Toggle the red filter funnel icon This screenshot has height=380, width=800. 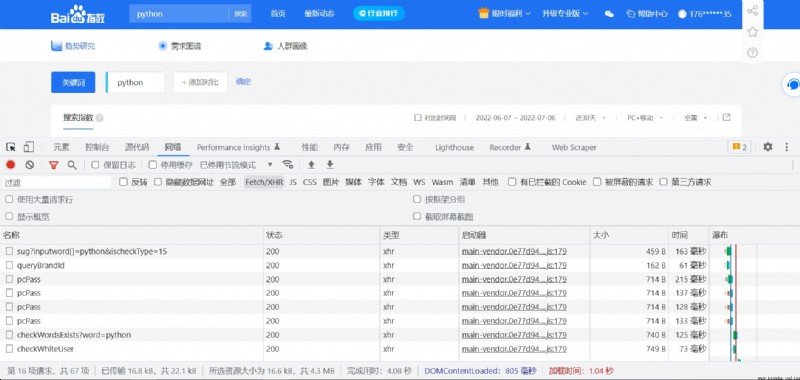point(54,165)
